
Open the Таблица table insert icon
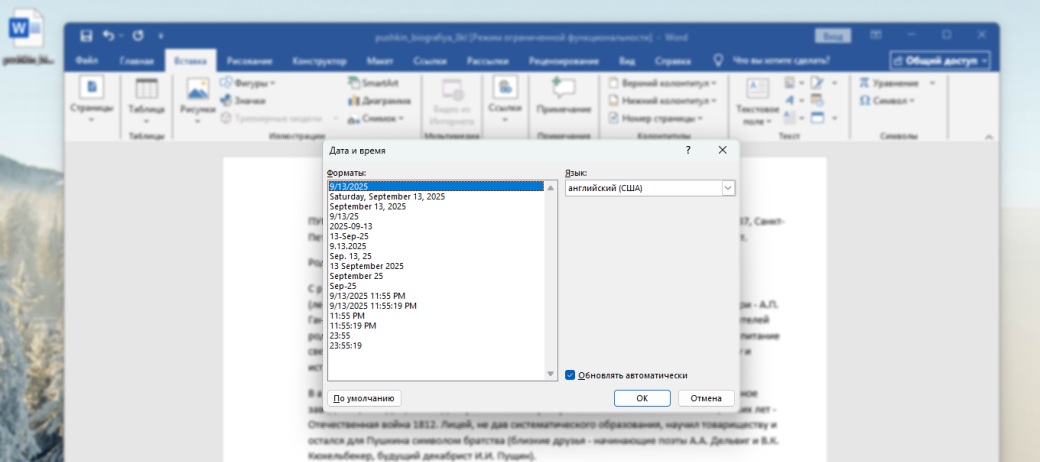pyautogui.click(x=146, y=92)
